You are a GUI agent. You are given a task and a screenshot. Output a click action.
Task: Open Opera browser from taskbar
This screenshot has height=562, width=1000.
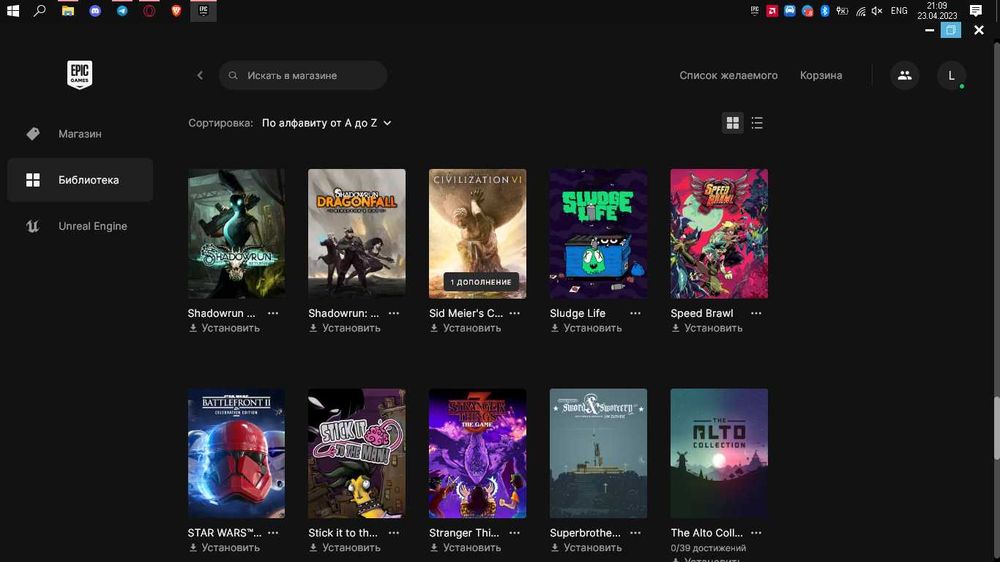click(149, 11)
